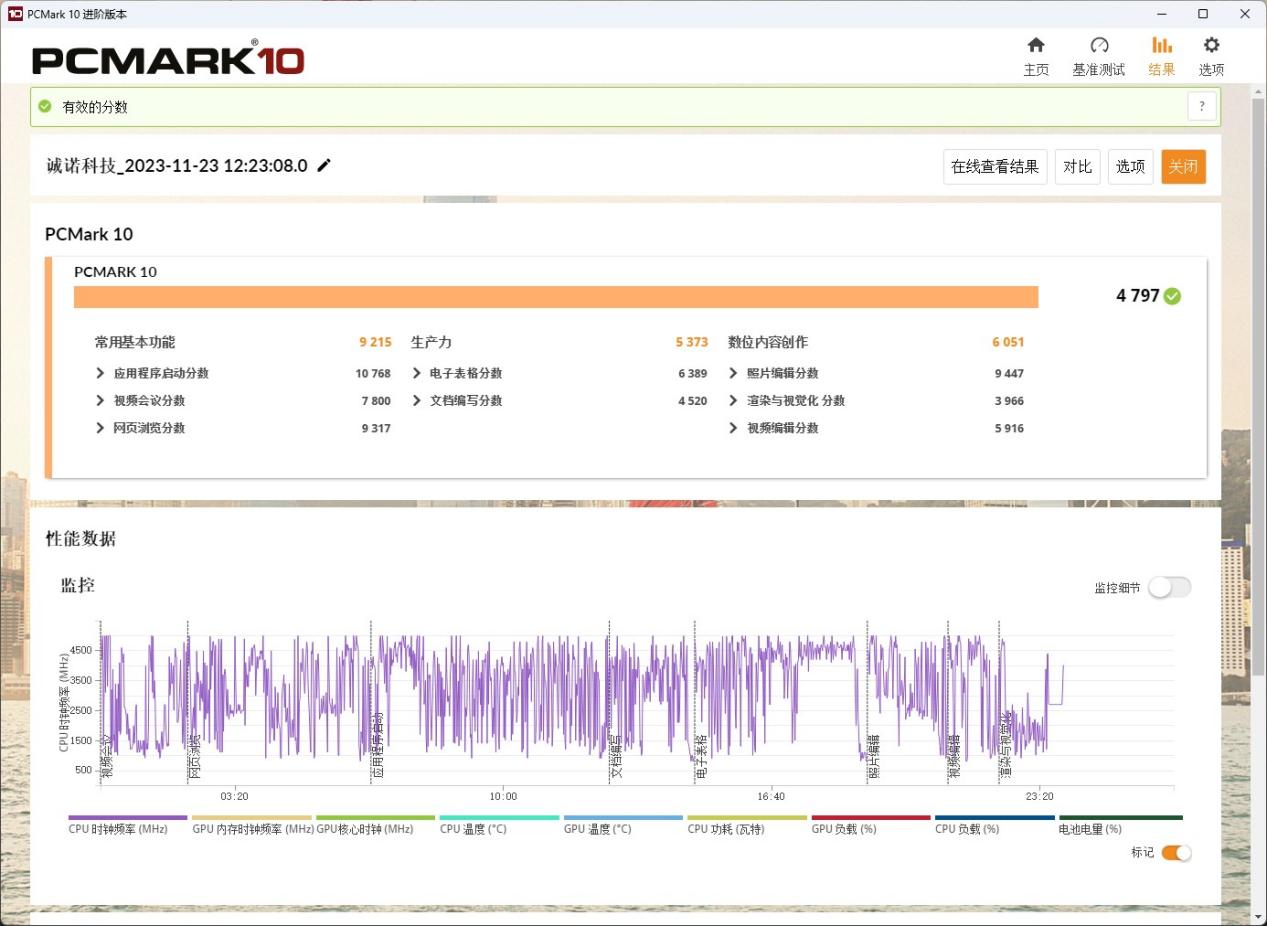The width and height of the screenshot is (1267, 926).
Task: Click the PCMark 10 logo
Action: tap(168, 59)
